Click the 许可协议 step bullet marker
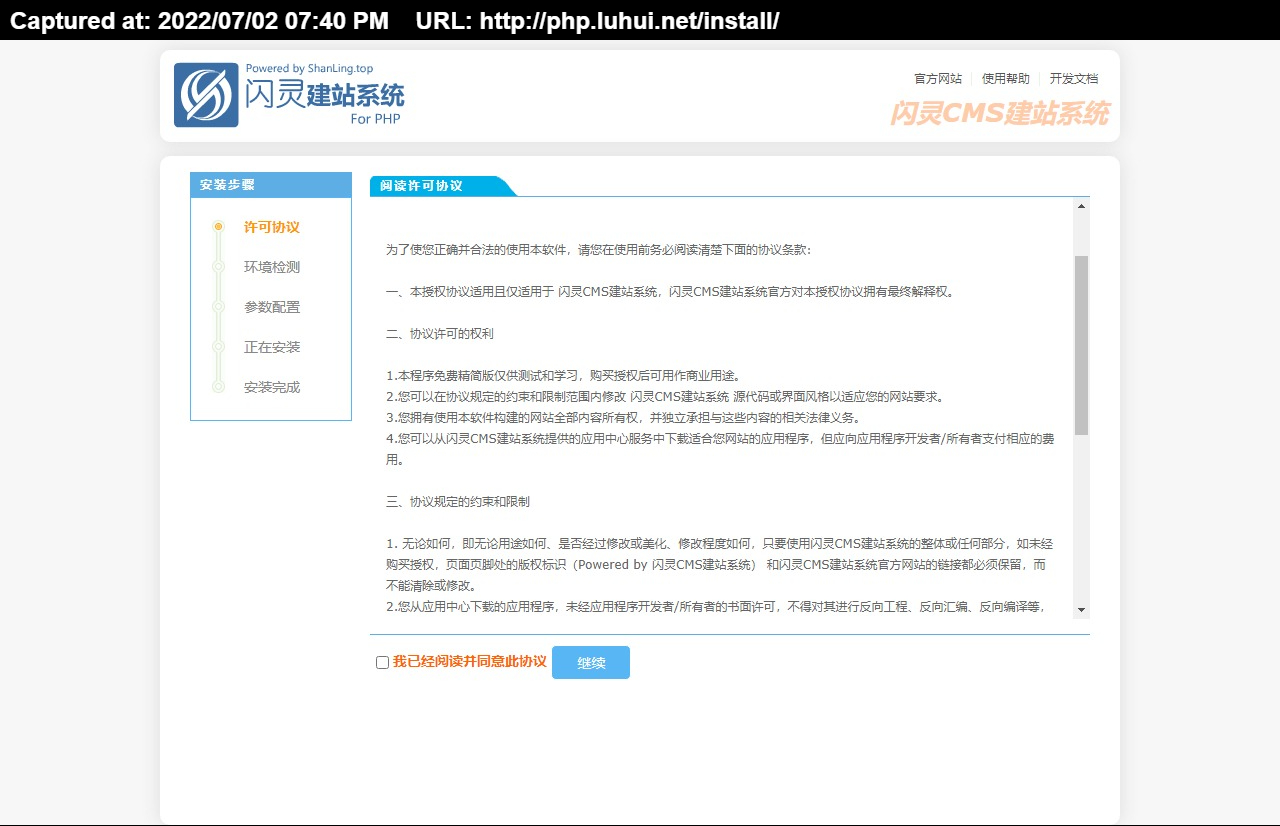1280x826 pixels. coord(218,227)
